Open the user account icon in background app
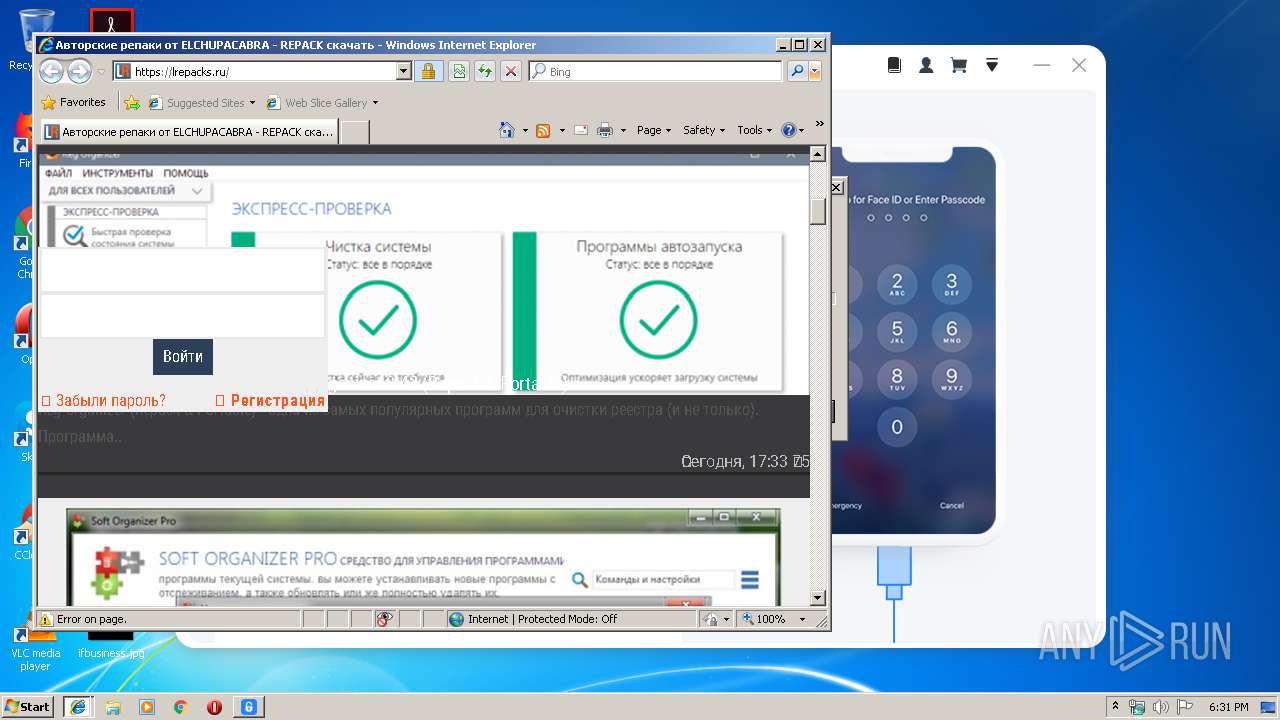This screenshot has width=1280, height=720. 926,65
